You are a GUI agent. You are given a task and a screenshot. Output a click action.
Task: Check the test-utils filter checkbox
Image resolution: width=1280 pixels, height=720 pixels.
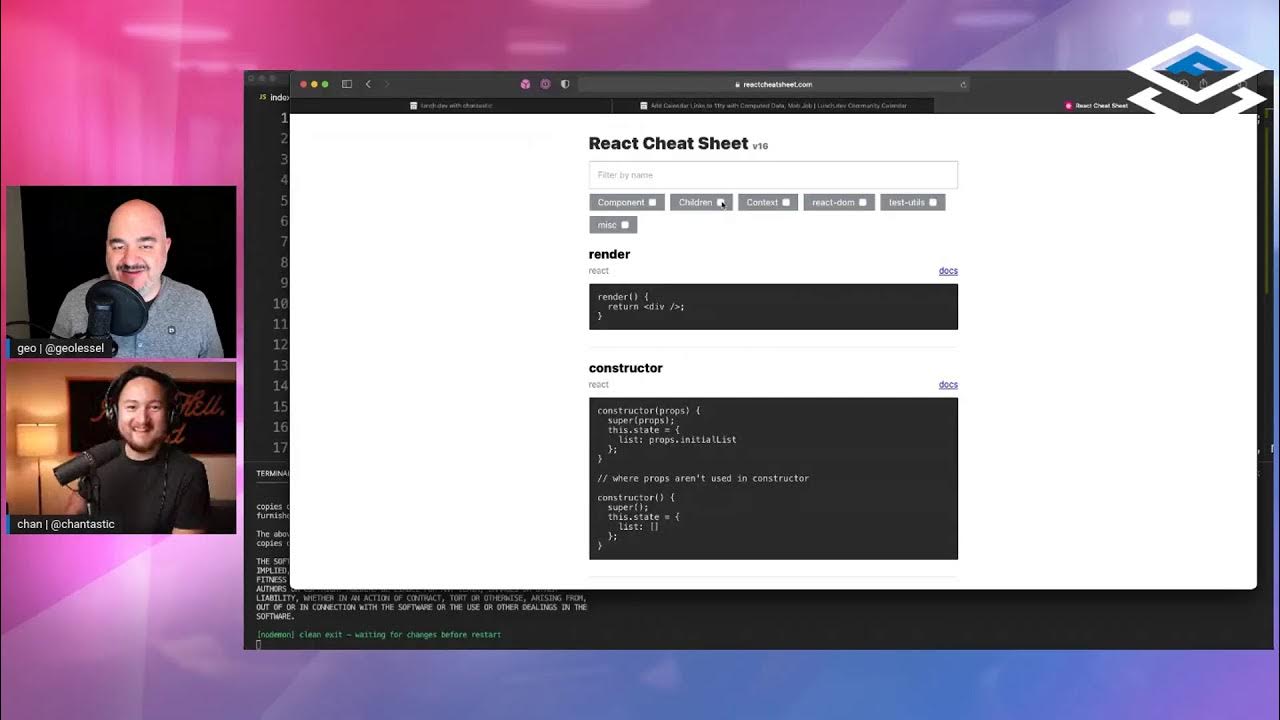933,202
